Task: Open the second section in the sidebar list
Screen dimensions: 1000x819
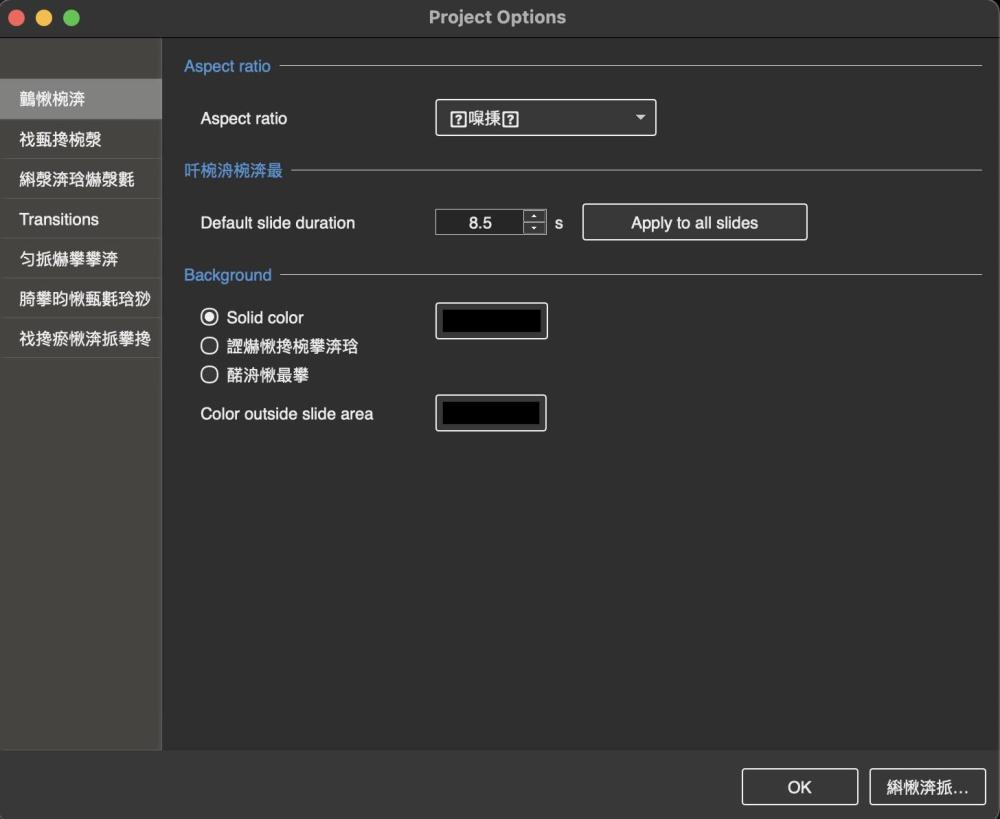Action: tap(80, 139)
